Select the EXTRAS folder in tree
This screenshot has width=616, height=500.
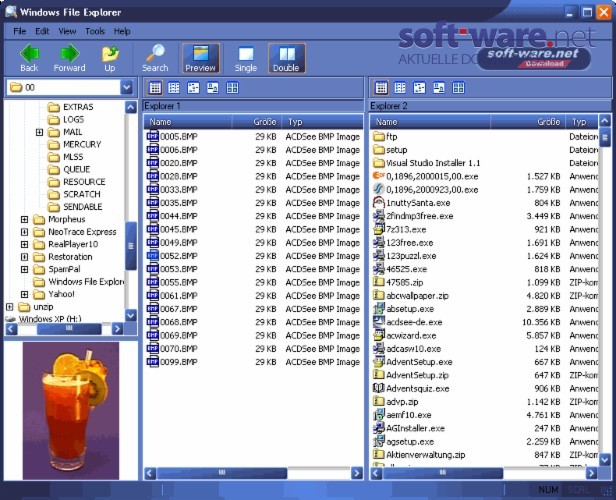coord(71,107)
